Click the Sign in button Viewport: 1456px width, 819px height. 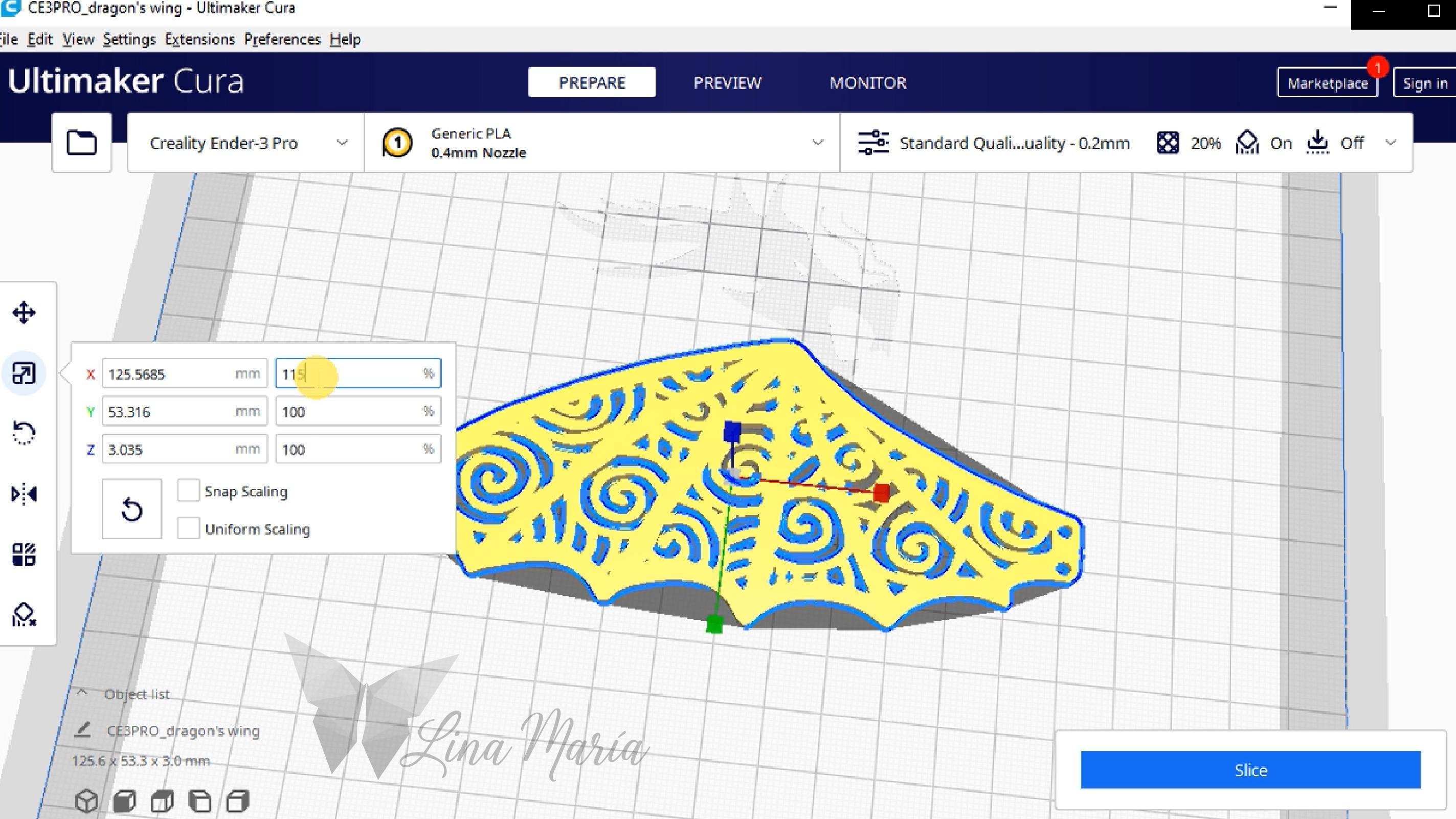pyautogui.click(x=1425, y=83)
